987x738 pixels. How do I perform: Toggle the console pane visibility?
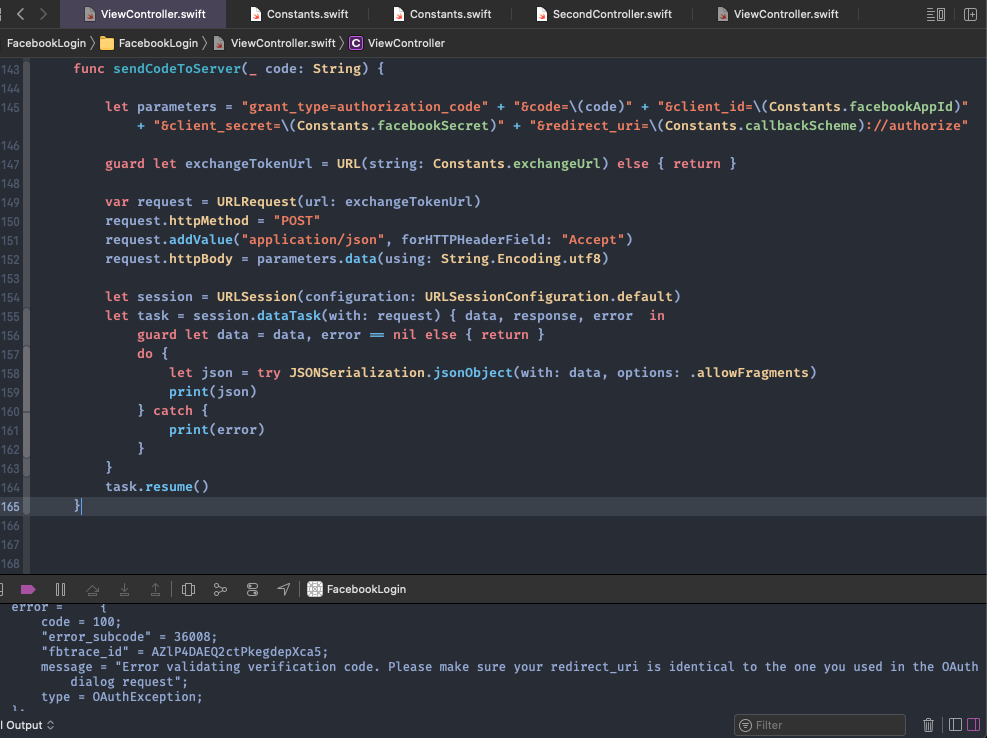point(976,725)
